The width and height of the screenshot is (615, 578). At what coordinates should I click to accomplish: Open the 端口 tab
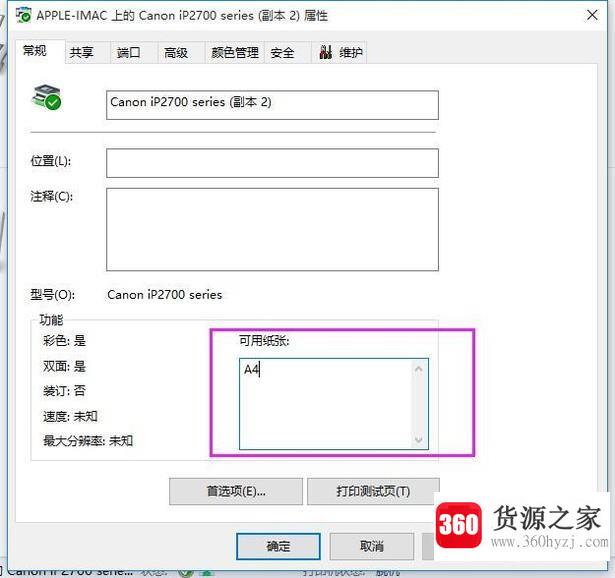(x=133, y=53)
